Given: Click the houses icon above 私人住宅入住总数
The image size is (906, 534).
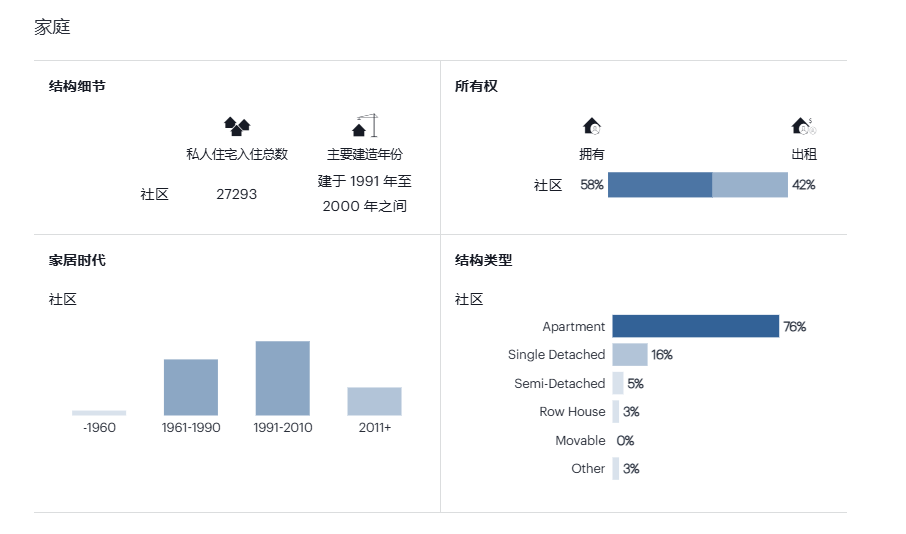Looking at the screenshot, I should tap(237, 126).
